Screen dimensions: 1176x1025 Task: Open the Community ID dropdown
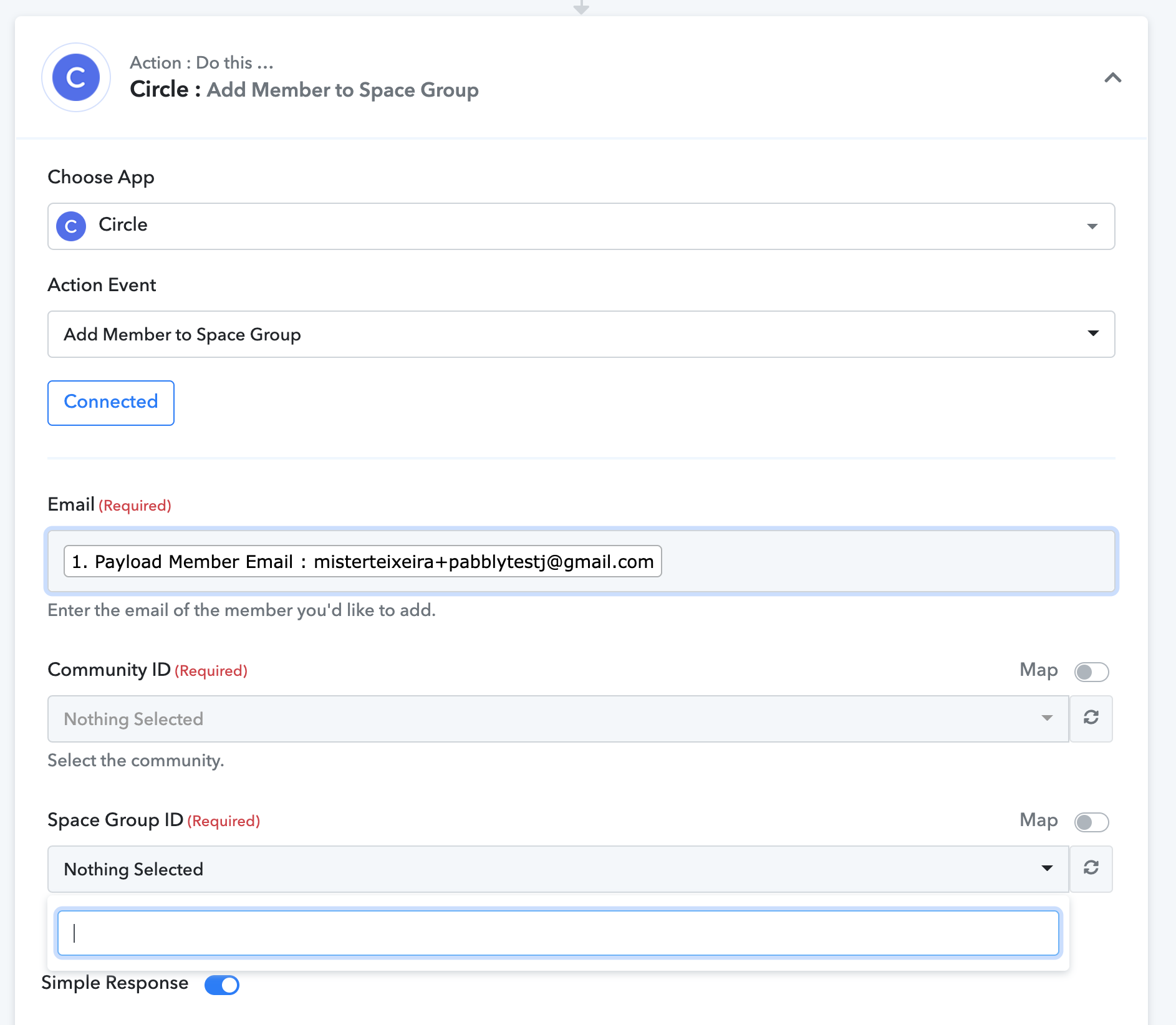click(558, 719)
